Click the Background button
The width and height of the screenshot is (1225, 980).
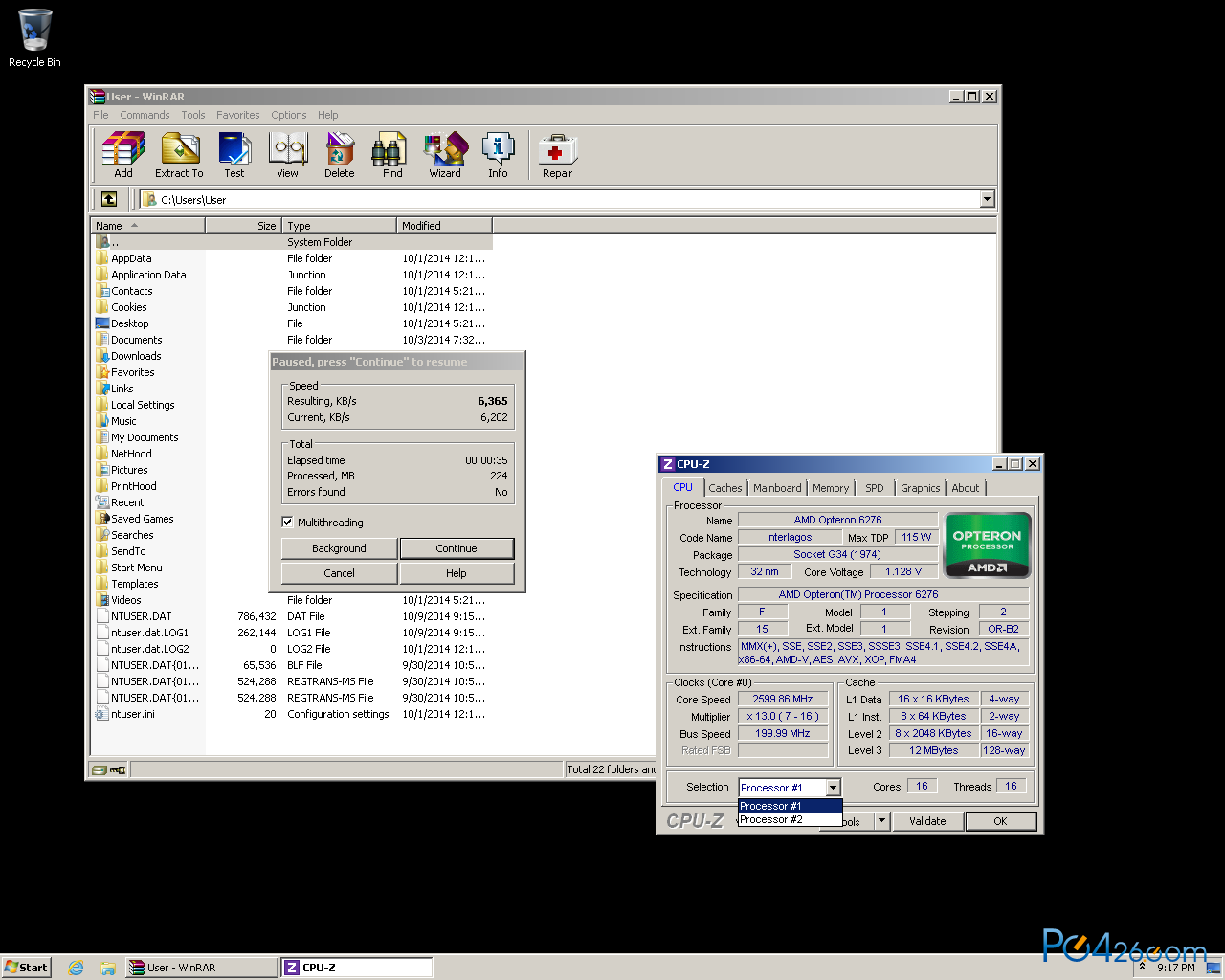(x=339, y=548)
